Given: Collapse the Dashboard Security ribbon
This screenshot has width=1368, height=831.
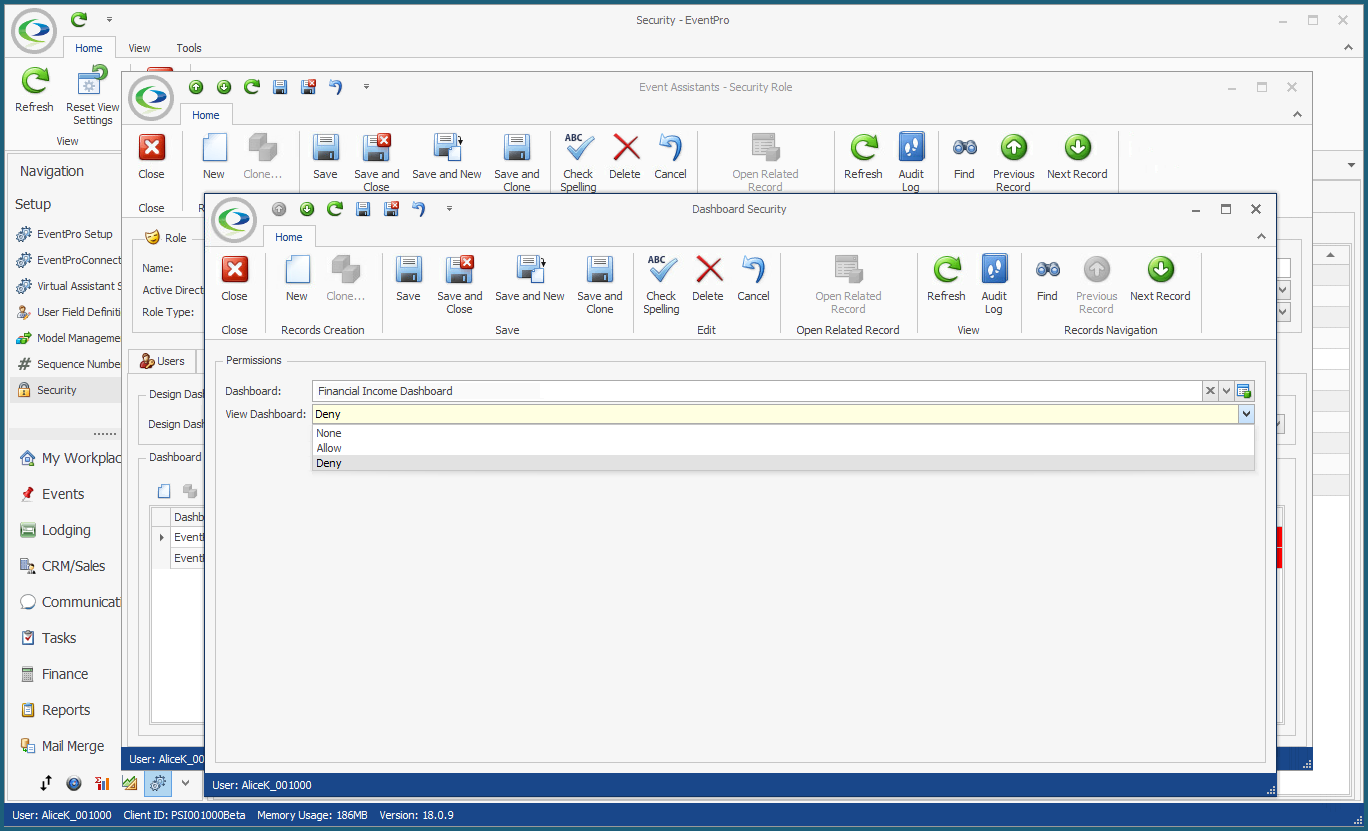Looking at the screenshot, I should tap(1261, 237).
